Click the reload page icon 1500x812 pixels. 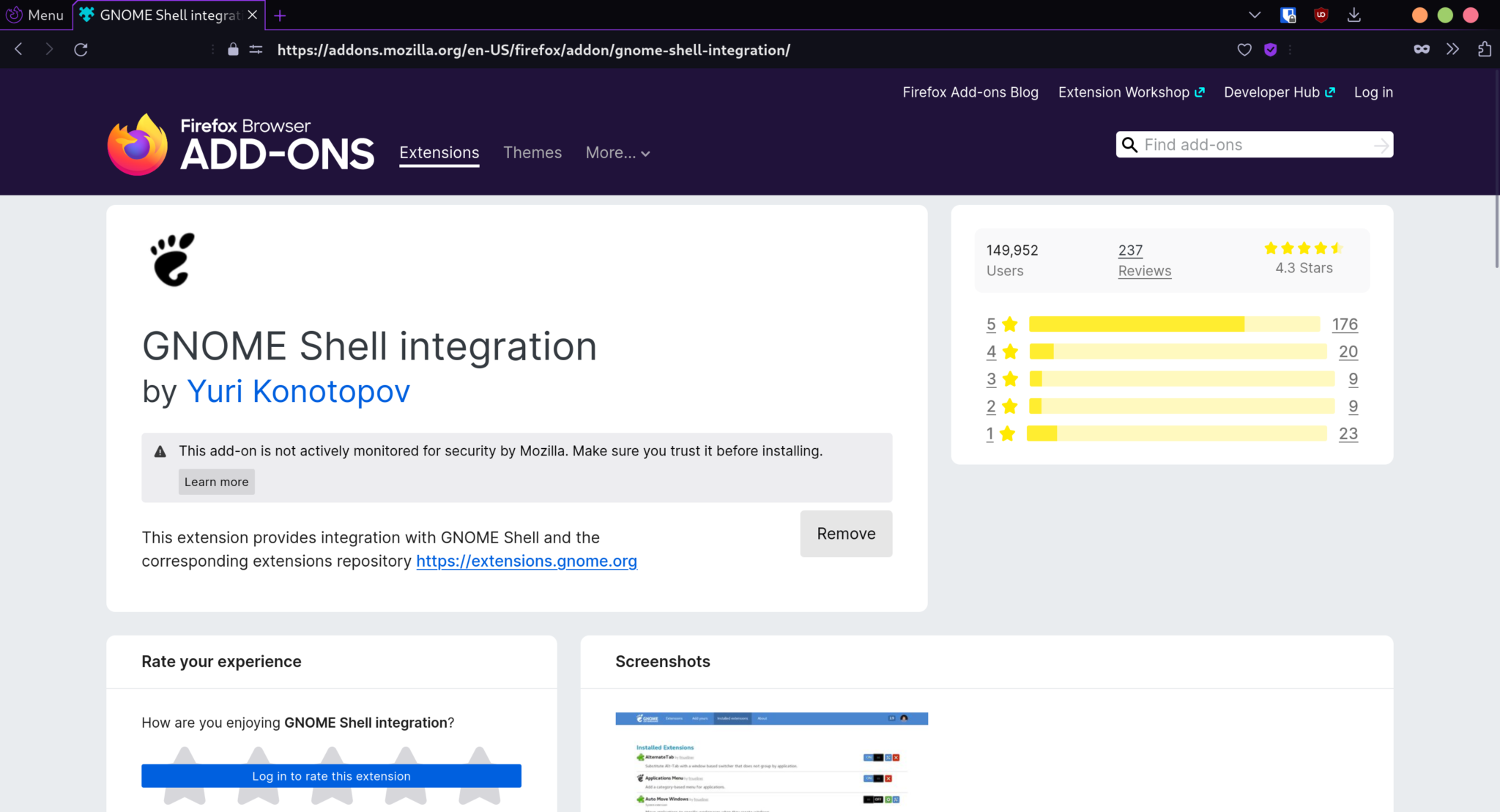(81, 50)
